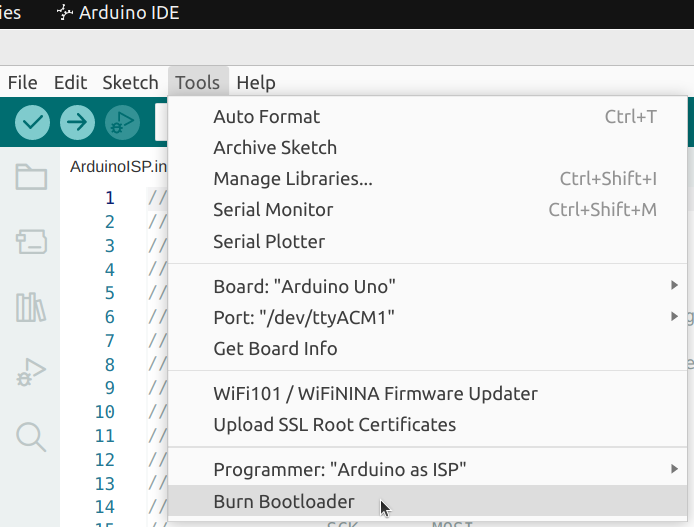Open the File menu
Screen dimensions: 694x527
point(23,83)
